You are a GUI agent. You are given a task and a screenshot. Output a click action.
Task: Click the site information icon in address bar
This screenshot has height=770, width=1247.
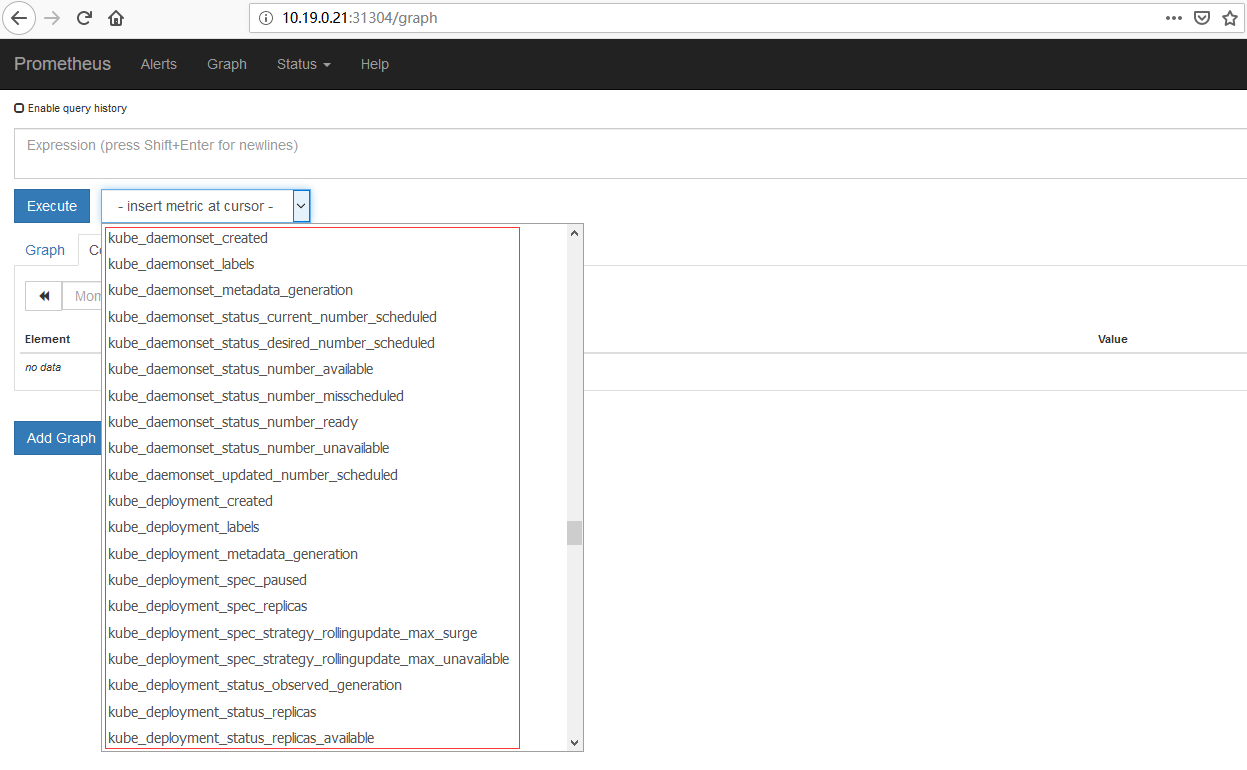tap(265, 18)
